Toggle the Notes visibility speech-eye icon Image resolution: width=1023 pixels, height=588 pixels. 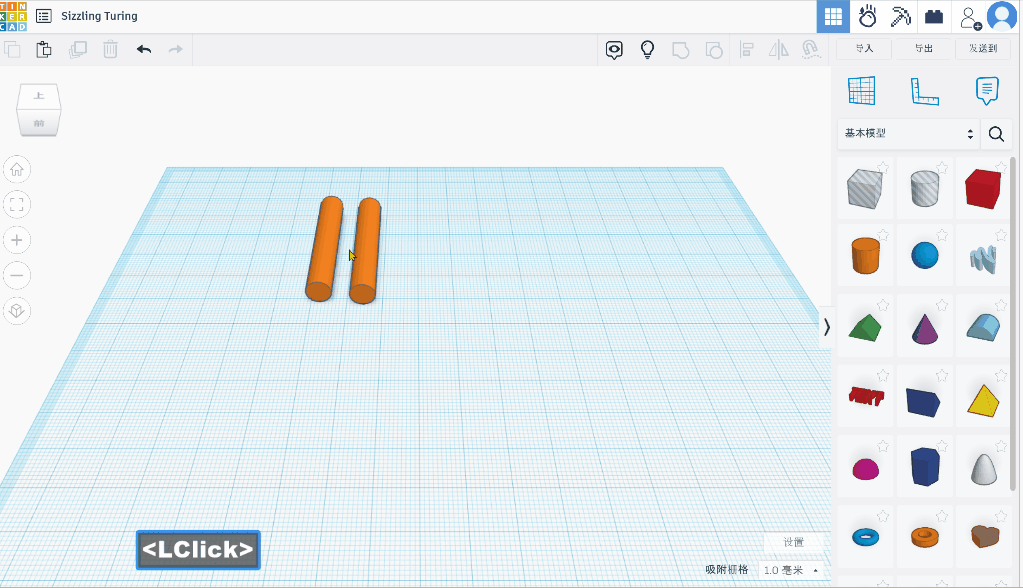(614, 50)
